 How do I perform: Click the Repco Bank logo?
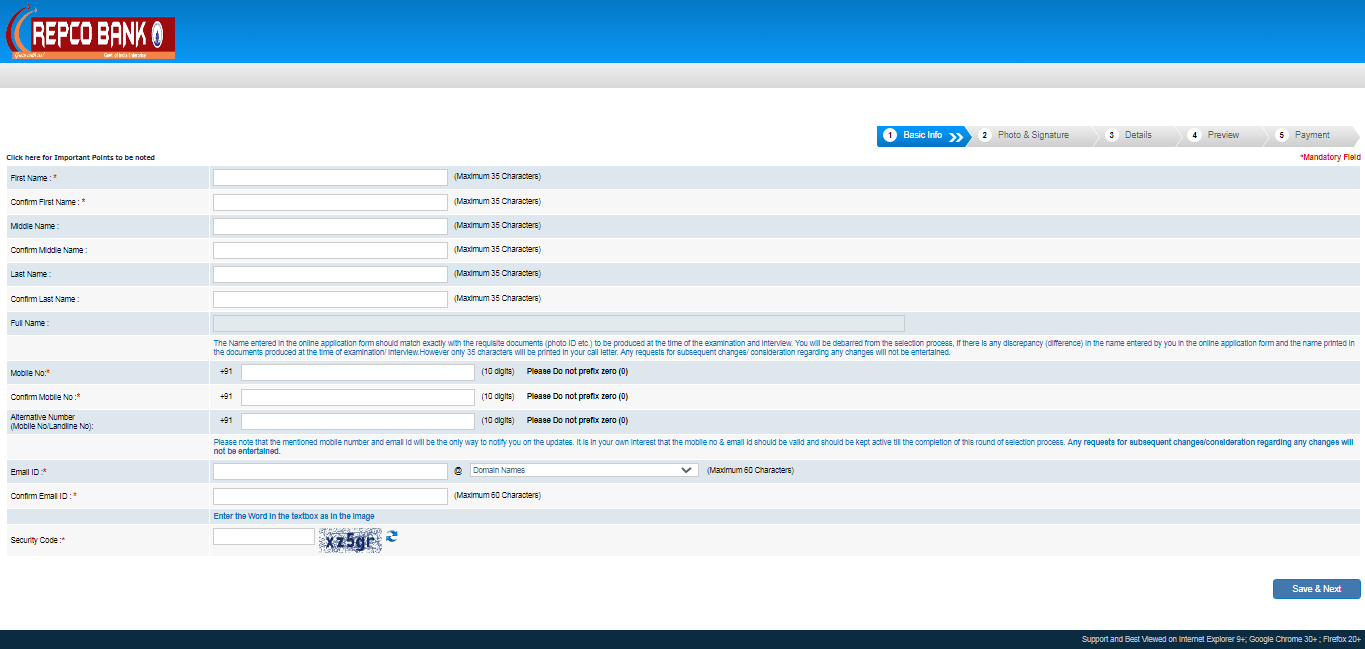coord(91,37)
